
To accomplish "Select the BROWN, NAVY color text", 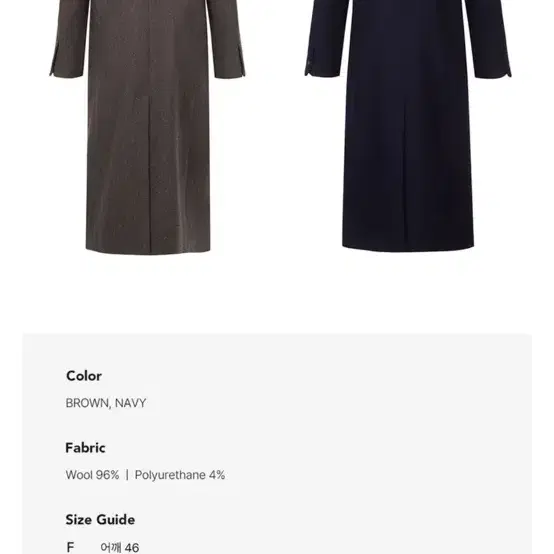I will [106, 403].
